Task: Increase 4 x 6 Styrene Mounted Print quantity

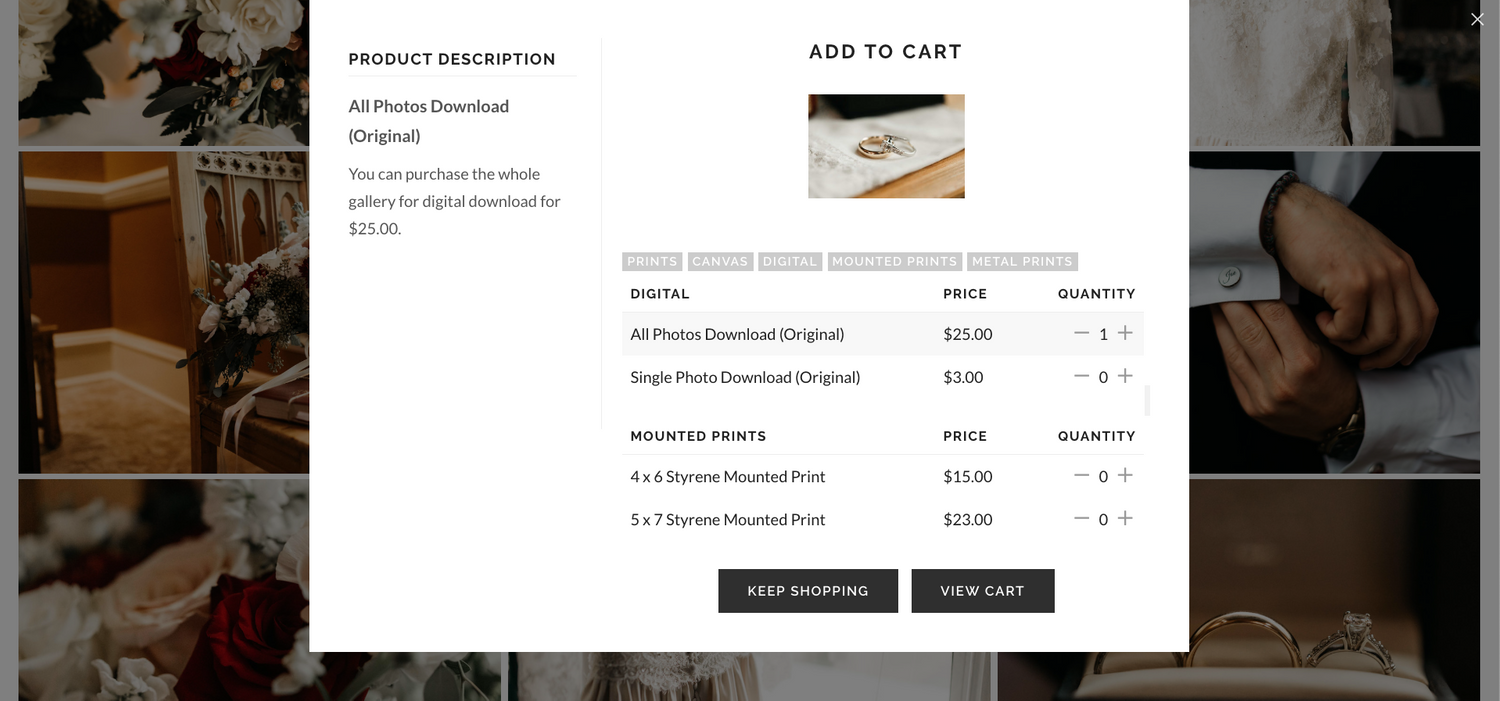Action: pyautogui.click(x=1125, y=476)
